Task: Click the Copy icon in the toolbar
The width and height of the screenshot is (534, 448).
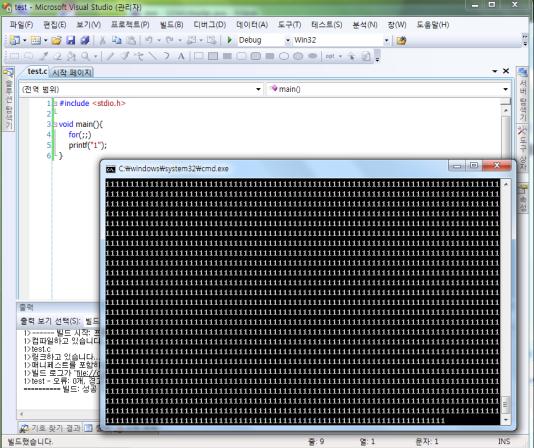Action: click(x=117, y=41)
